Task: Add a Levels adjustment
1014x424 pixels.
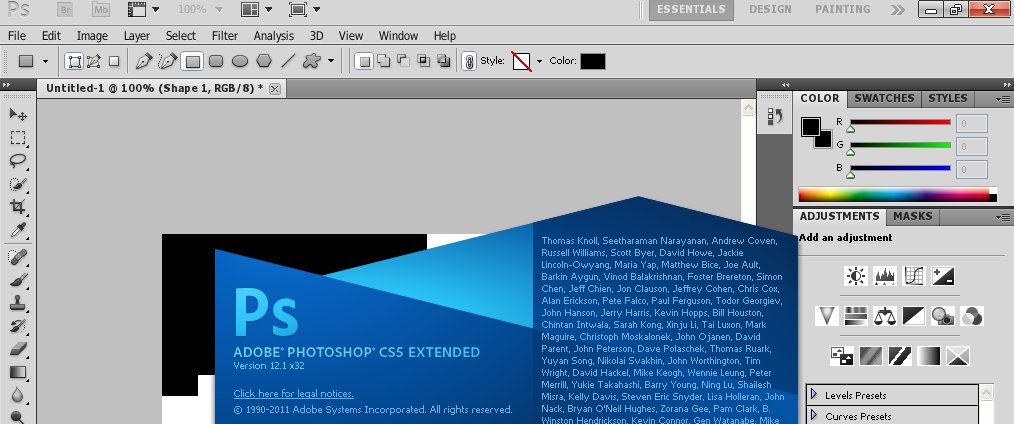Action: coord(885,277)
